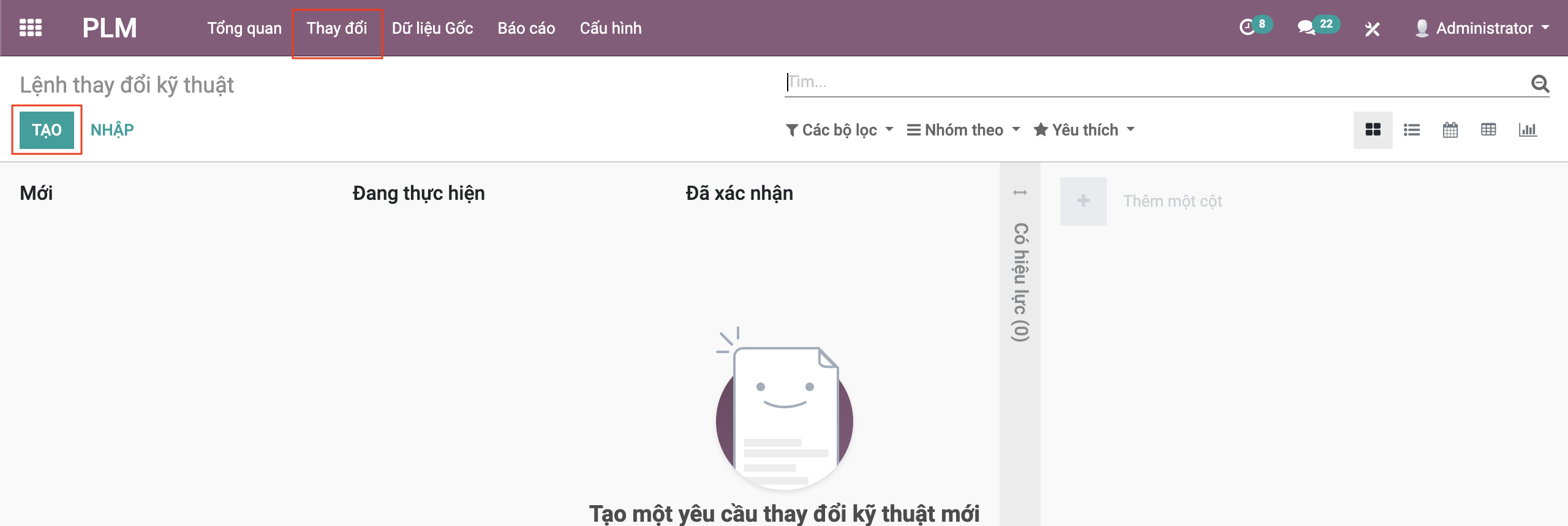Open the 'Các bộ lọc' filters dropdown
The width and height of the screenshot is (1568, 526).
click(839, 130)
